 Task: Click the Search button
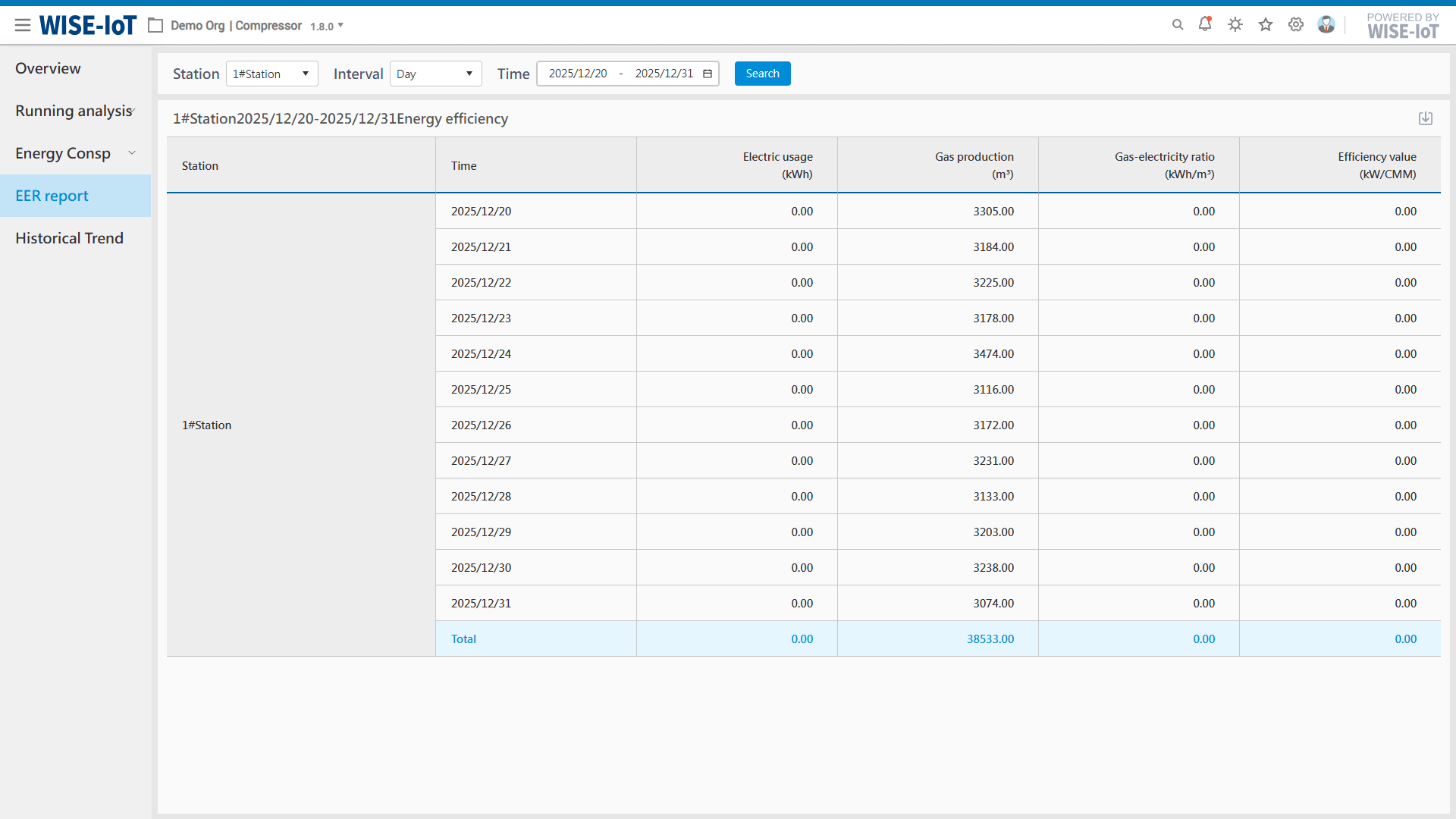point(762,74)
